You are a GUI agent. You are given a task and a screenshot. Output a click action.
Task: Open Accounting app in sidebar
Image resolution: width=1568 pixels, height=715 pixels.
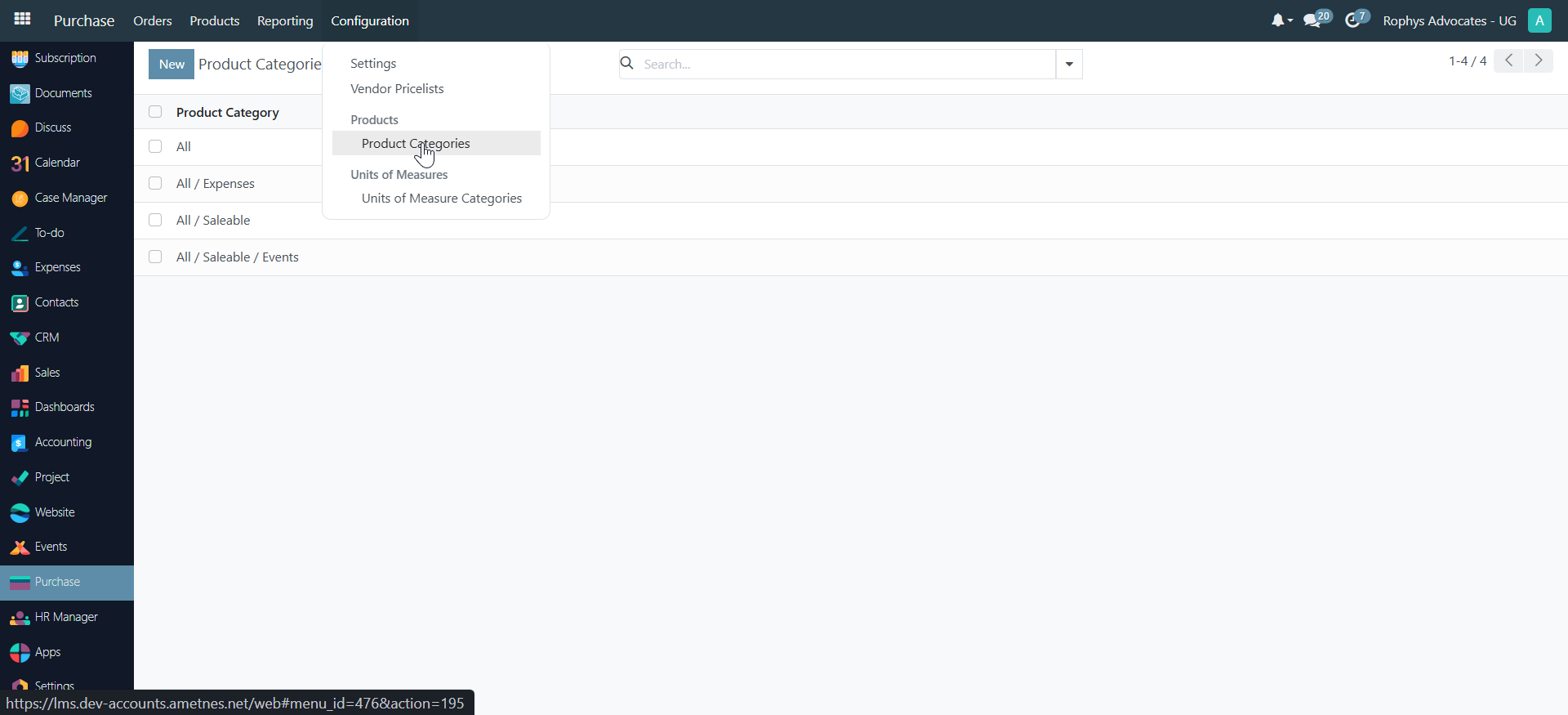point(67,442)
